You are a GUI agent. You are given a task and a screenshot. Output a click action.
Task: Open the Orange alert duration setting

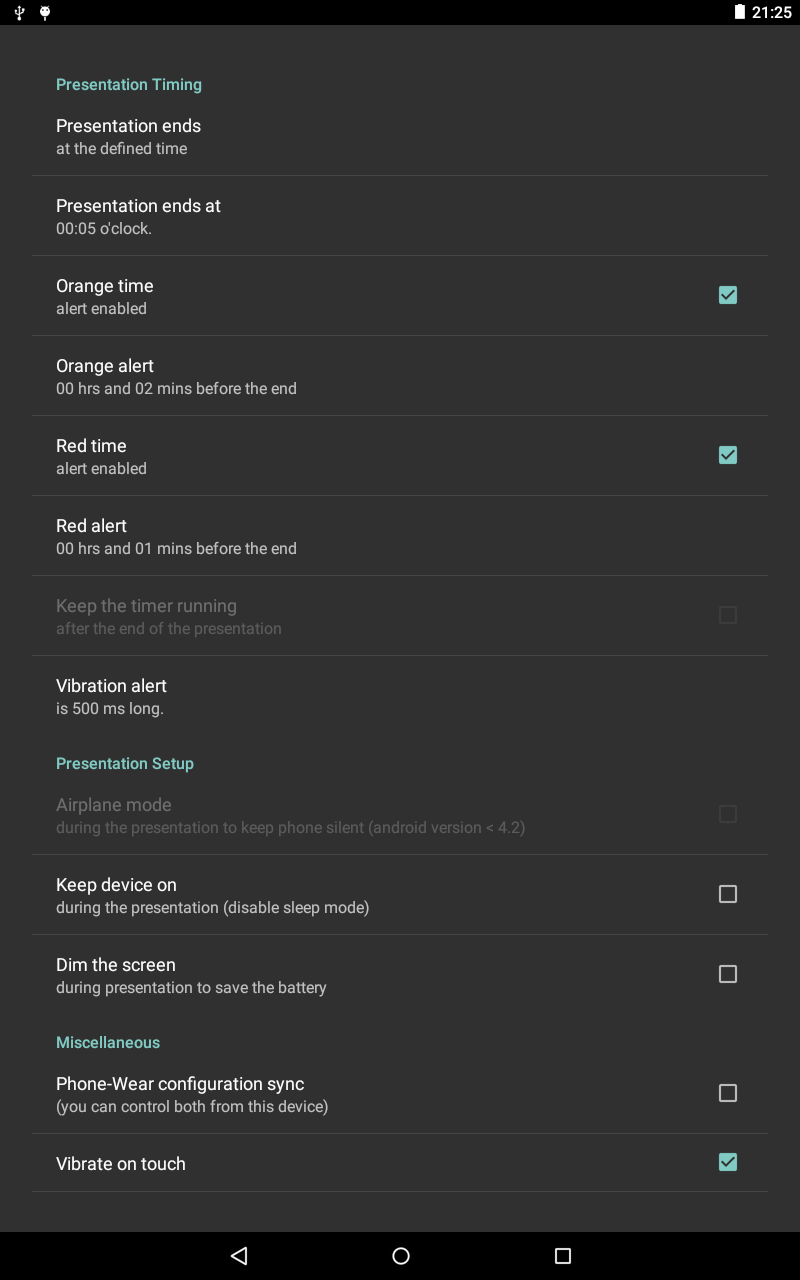400,376
